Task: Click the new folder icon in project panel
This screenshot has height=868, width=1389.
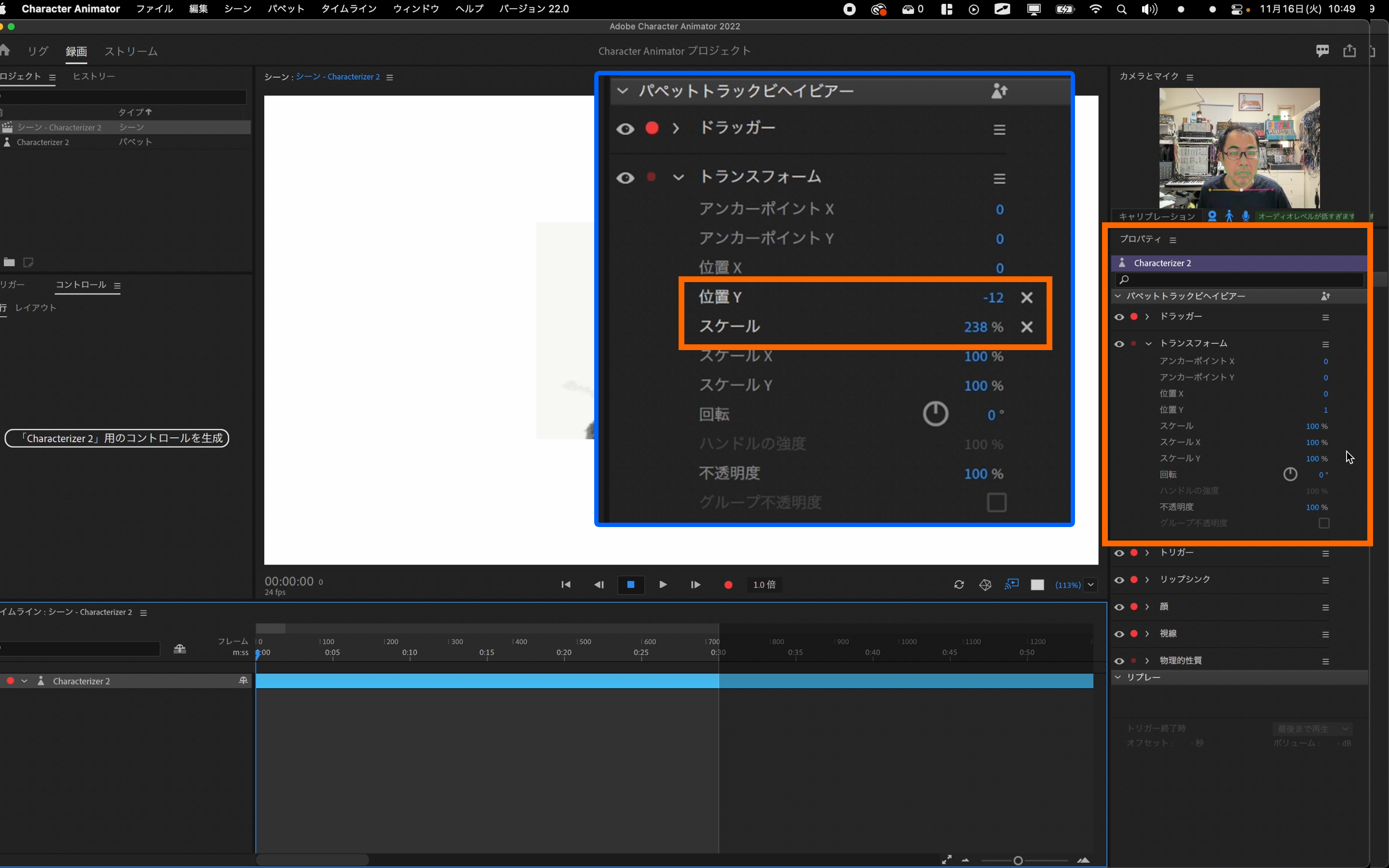Action: (9, 262)
